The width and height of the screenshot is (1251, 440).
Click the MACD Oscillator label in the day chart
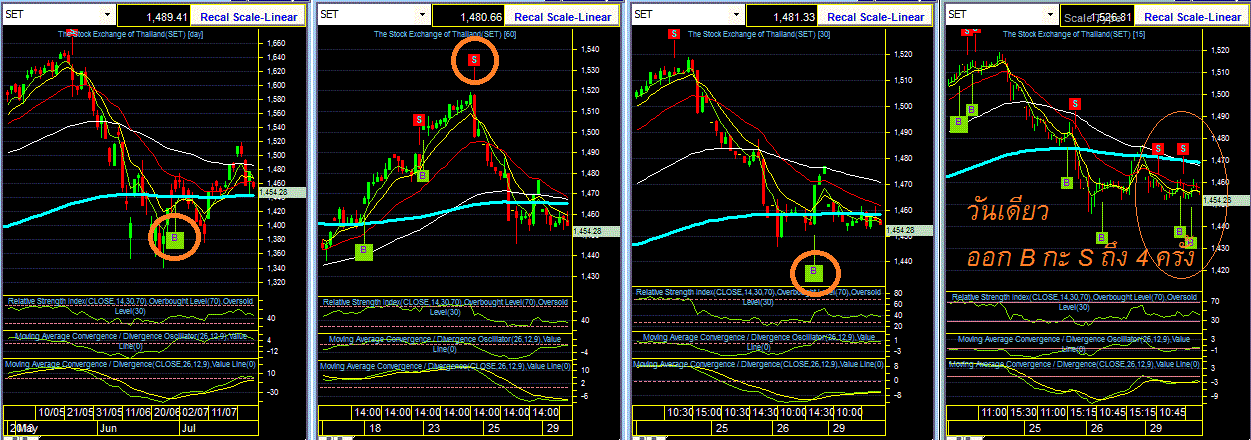tap(130, 341)
